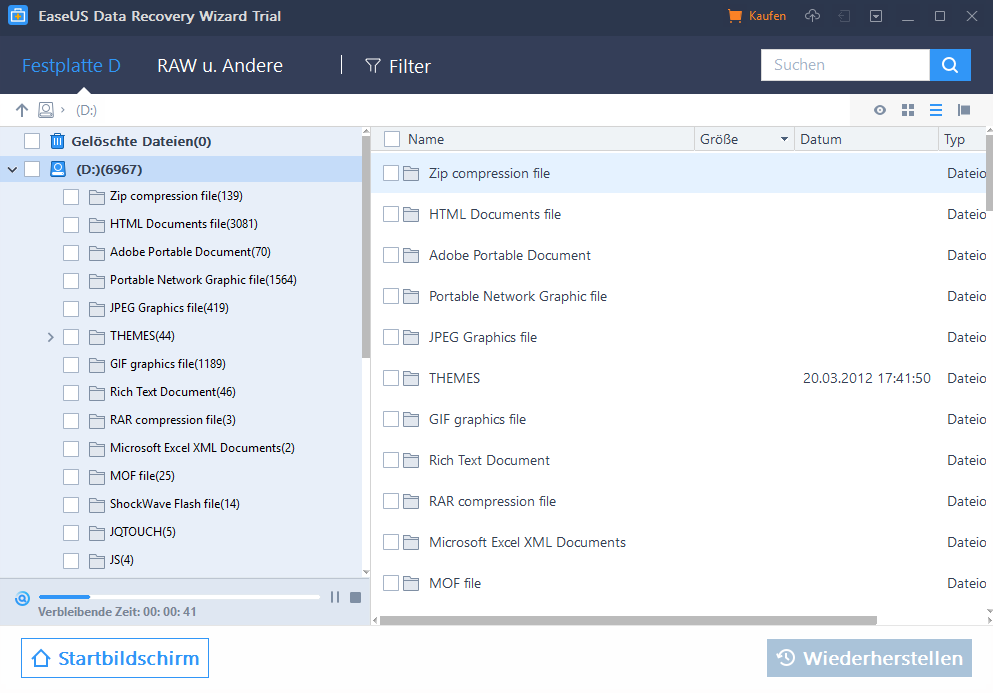Click the drive icon beside (D:)(6967)
This screenshot has width=993, height=693.
coord(58,169)
